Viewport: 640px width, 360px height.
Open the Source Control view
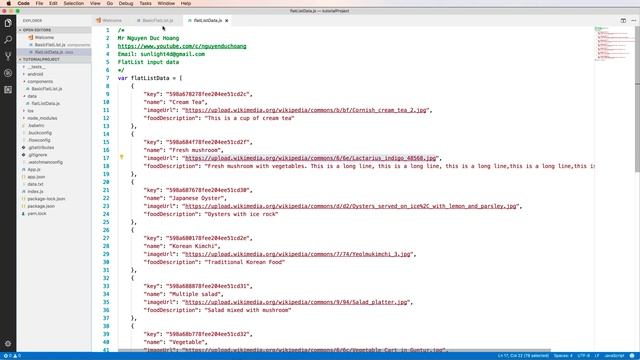(x=8, y=56)
